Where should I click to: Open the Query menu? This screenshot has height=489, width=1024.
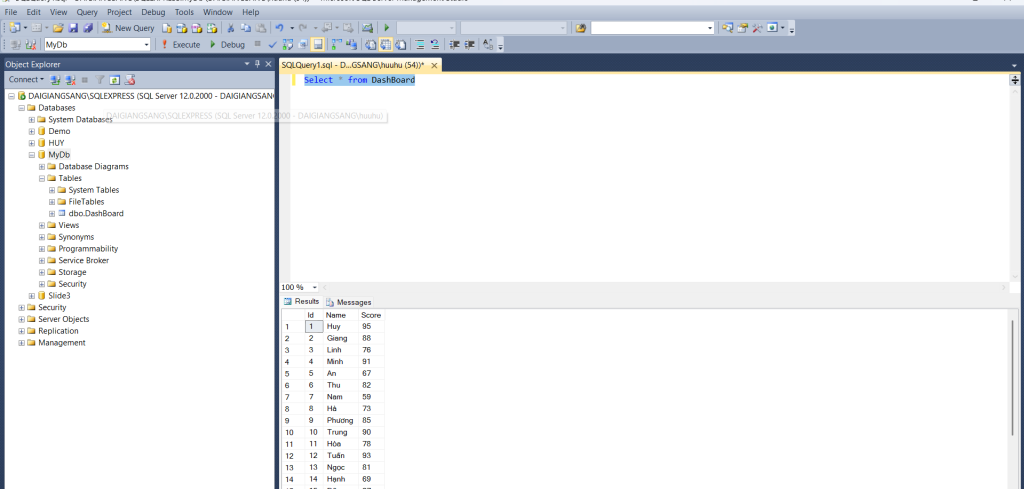[x=87, y=12]
